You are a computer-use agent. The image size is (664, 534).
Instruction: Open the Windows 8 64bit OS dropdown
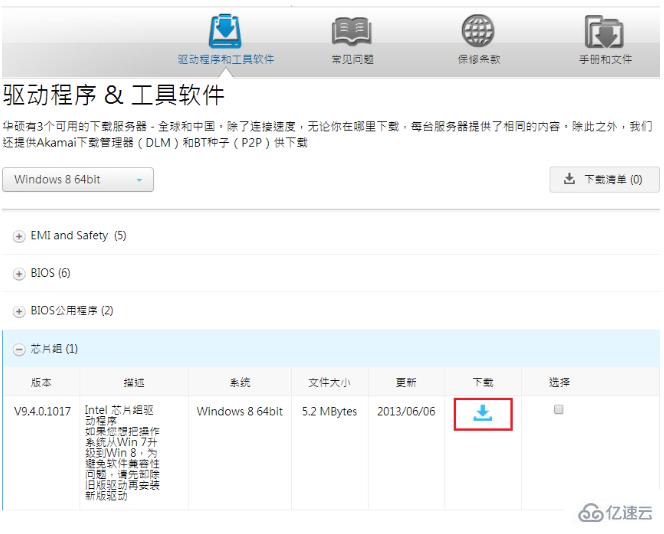point(78,180)
